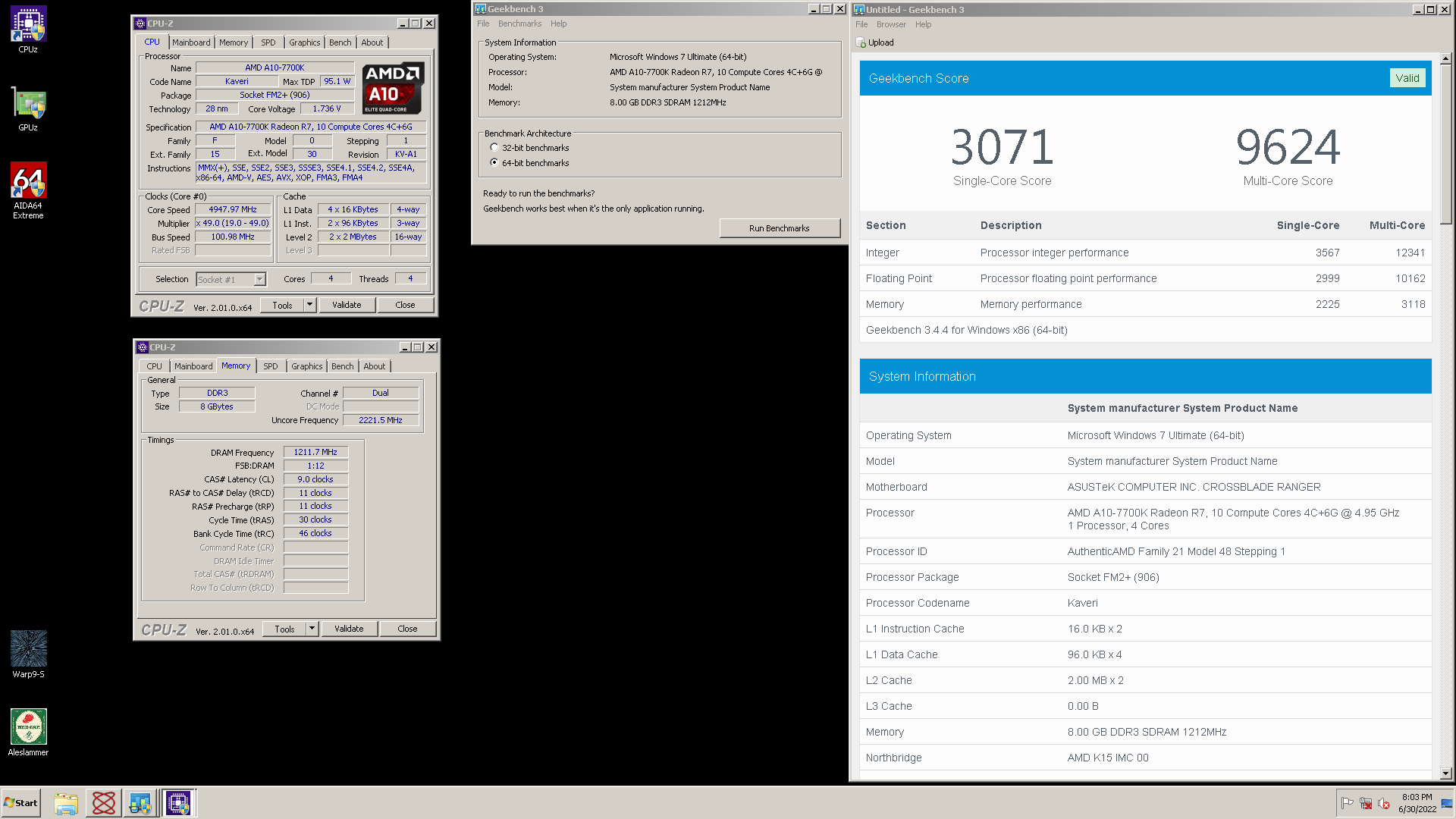The width and height of the screenshot is (1456, 819).
Task: Switch to Graphics tab in top CPU-Z
Action: (x=305, y=42)
